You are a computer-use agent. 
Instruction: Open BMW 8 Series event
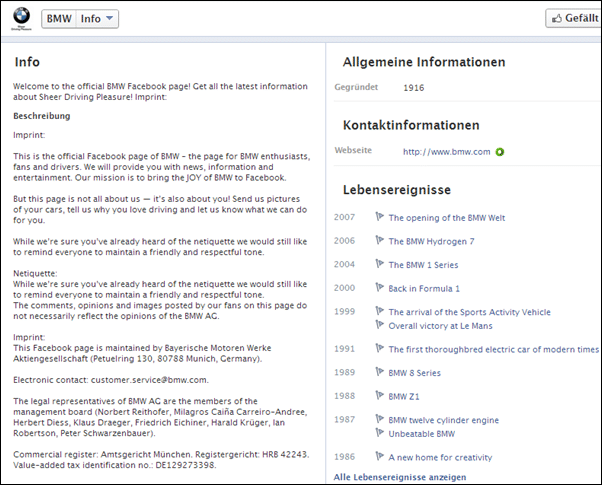(x=414, y=373)
